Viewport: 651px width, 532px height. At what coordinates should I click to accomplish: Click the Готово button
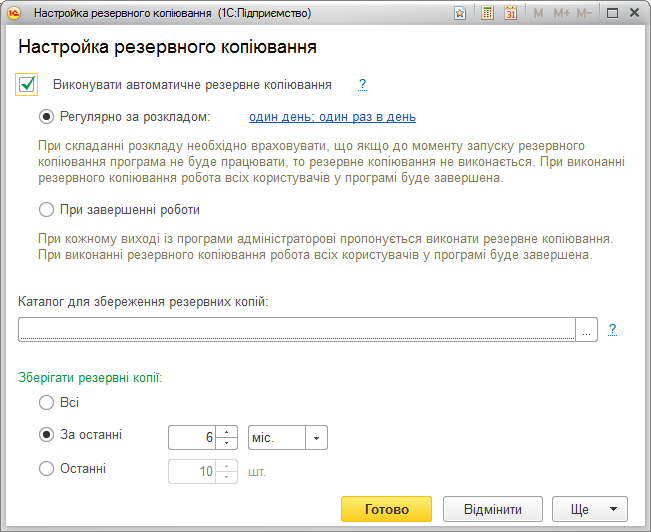coord(387,509)
